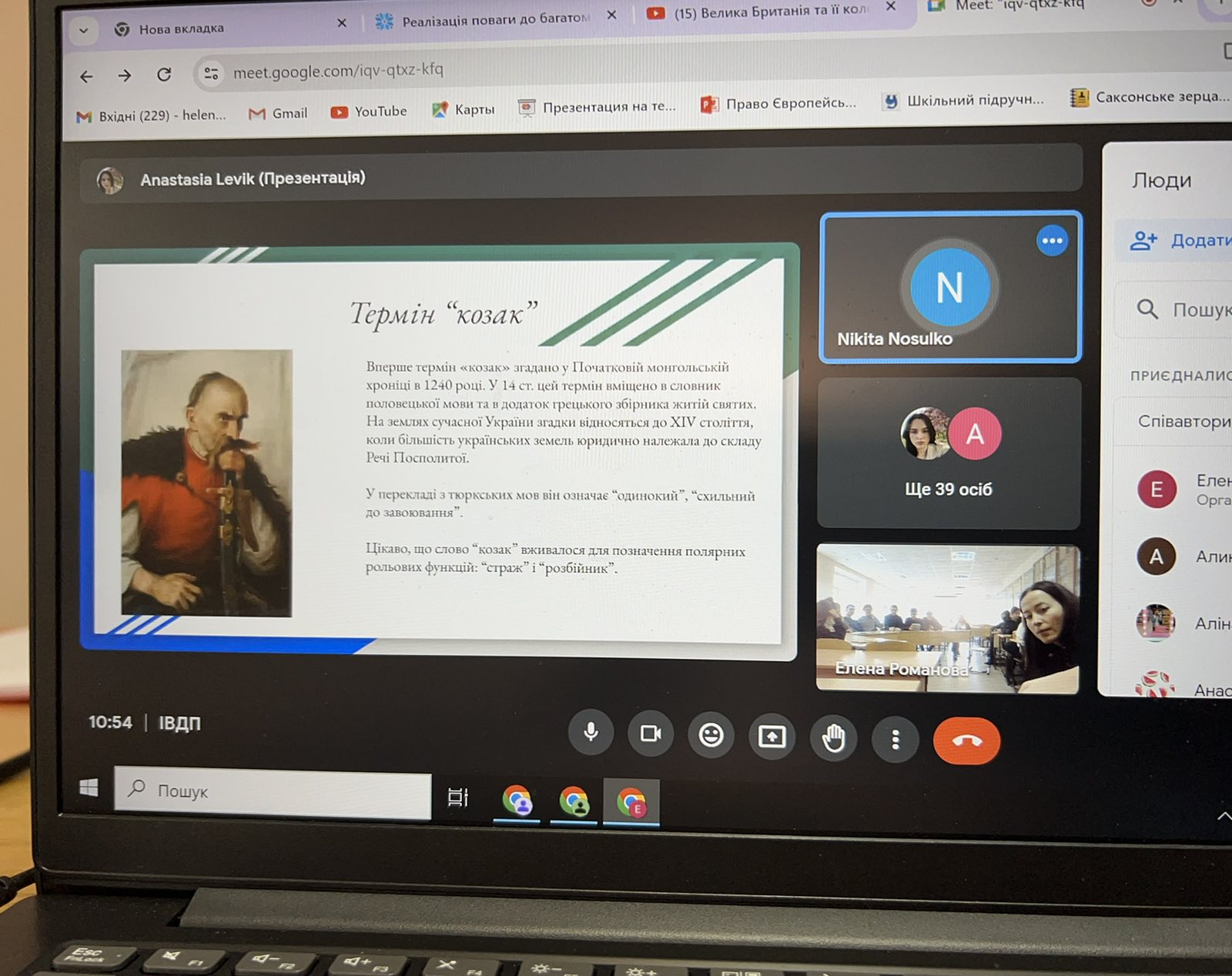This screenshot has width=1232, height=976.
Task: Open the YouTube bookmark
Action: point(369,112)
